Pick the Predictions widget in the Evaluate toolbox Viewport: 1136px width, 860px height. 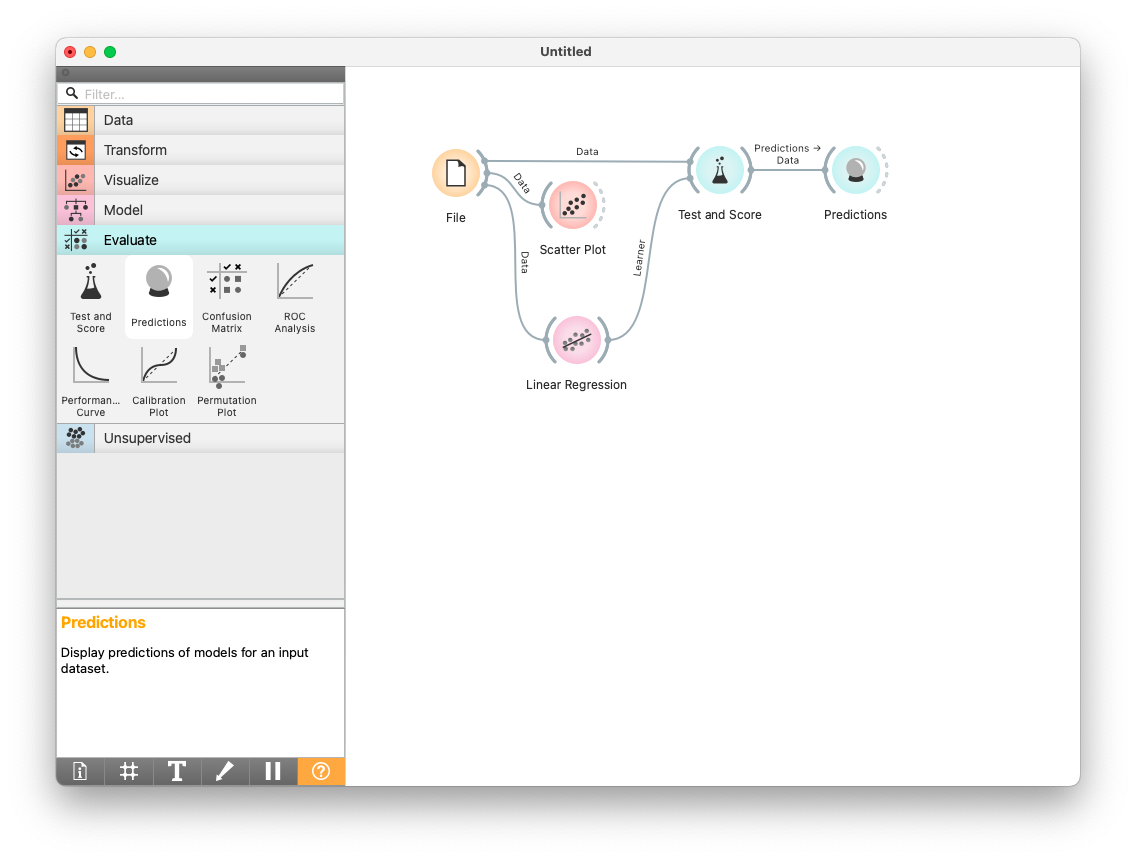(159, 297)
